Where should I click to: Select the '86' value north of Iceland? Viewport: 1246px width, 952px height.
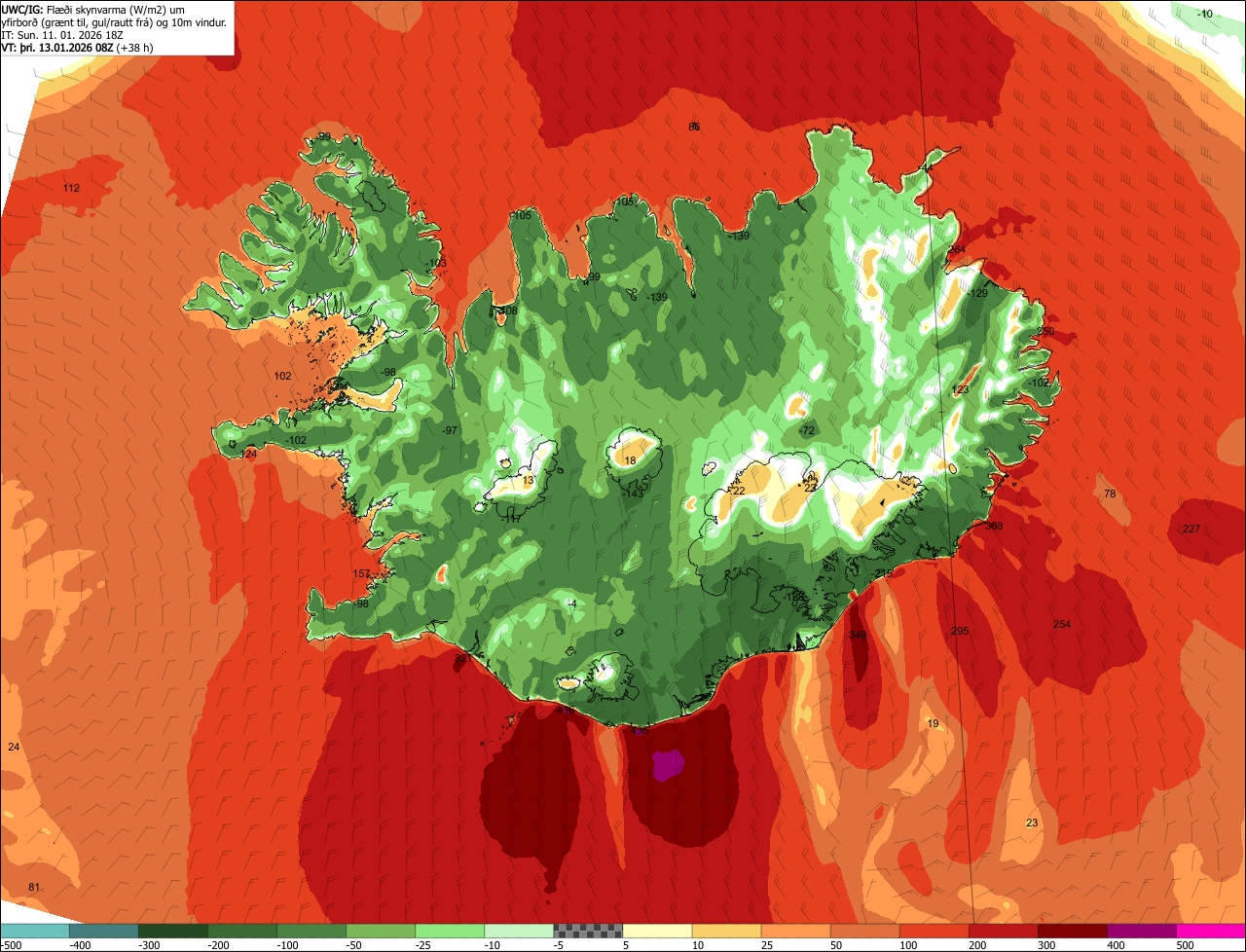[x=694, y=127]
